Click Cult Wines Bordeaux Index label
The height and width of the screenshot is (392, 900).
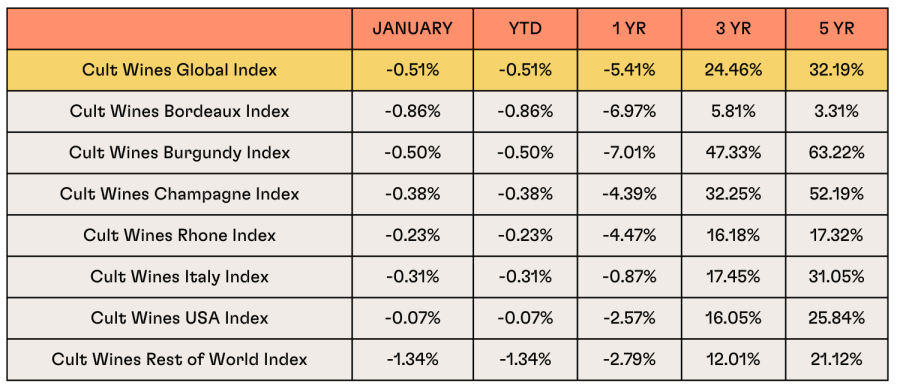[x=179, y=111]
